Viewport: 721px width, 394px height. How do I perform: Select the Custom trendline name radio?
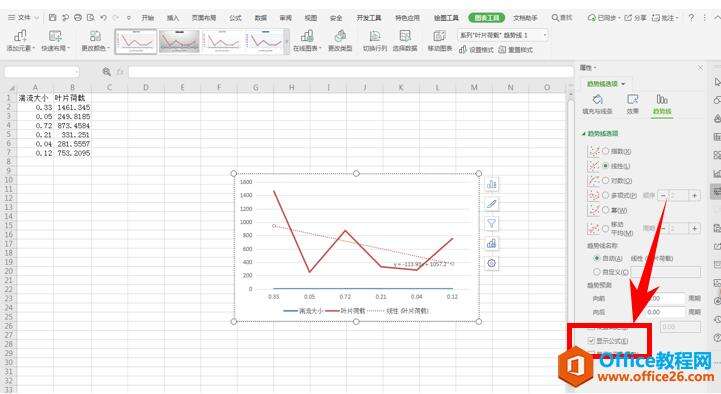coord(597,272)
